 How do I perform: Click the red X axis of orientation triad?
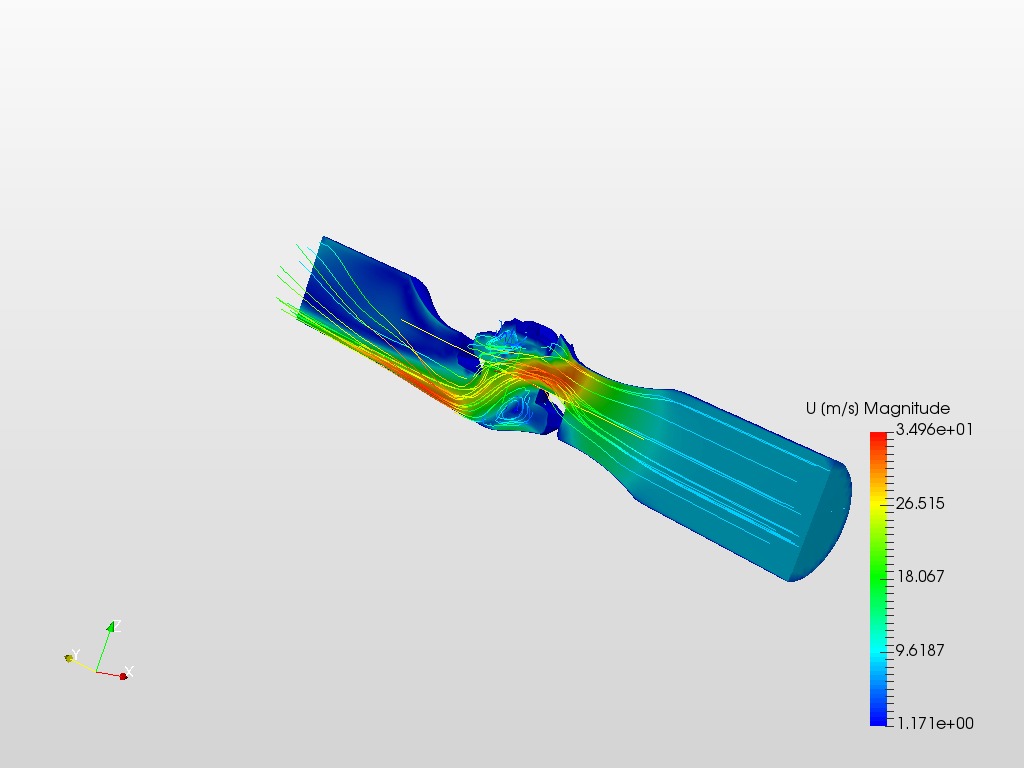click(x=110, y=675)
